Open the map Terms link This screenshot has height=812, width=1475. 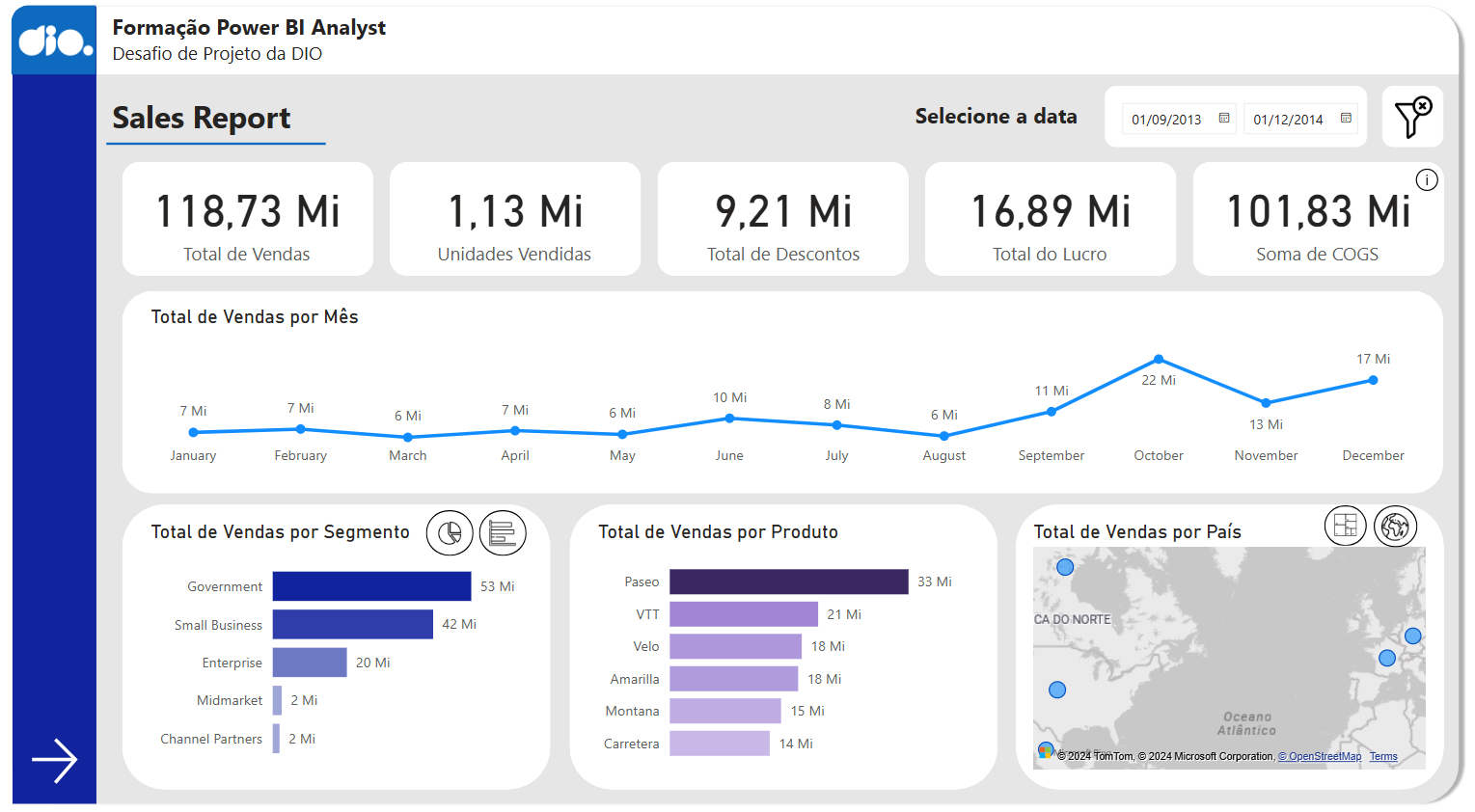click(x=1382, y=757)
